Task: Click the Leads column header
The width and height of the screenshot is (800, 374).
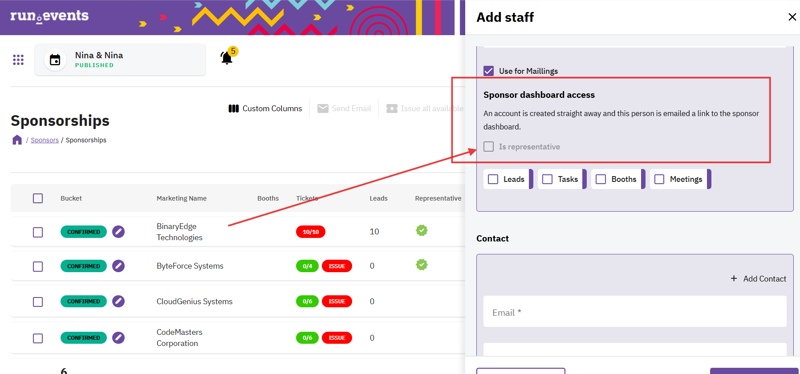Action: click(379, 198)
